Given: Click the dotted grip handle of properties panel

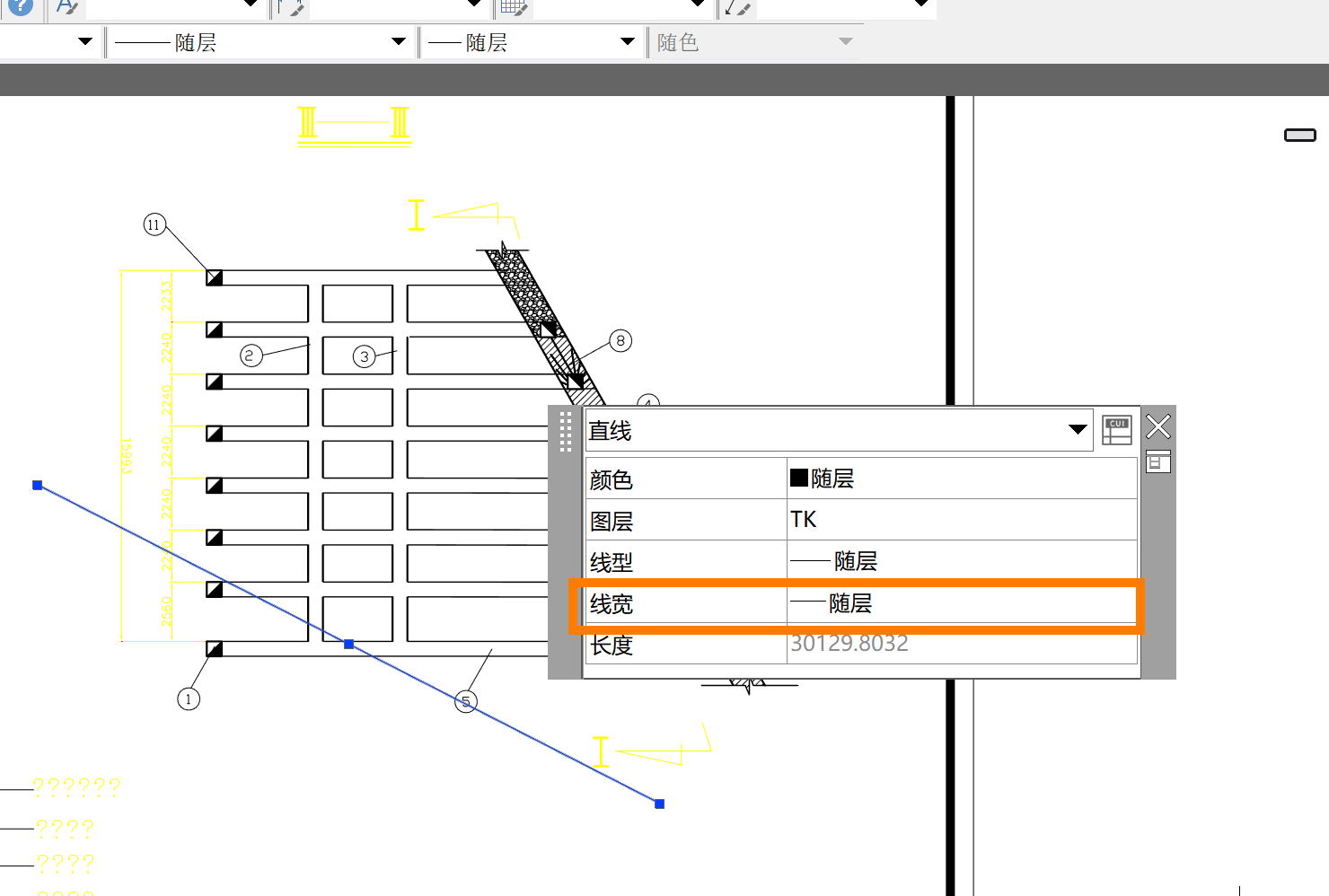Looking at the screenshot, I should [x=566, y=432].
